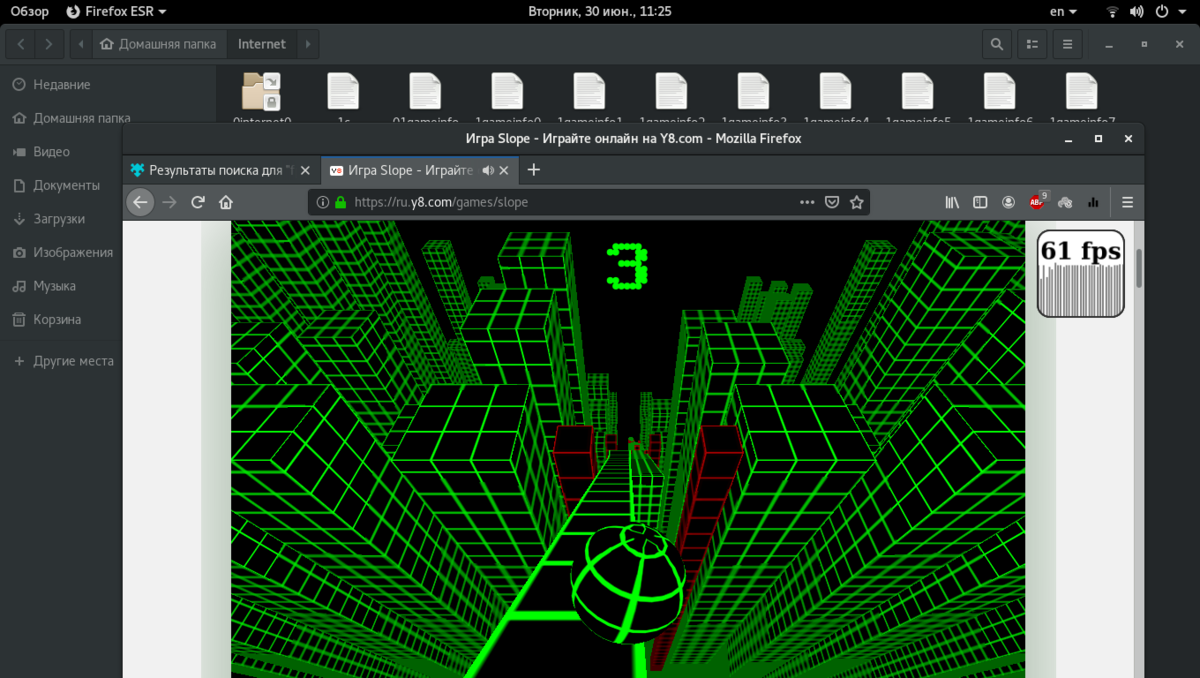Select the 1gameinfo0 file icon
The height and width of the screenshot is (678, 1200).
point(507,91)
